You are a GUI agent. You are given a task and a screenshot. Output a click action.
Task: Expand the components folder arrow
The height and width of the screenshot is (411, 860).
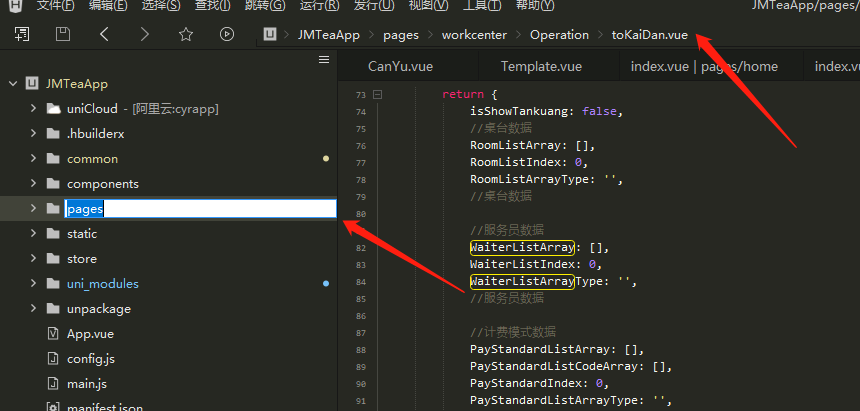coord(32,184)
